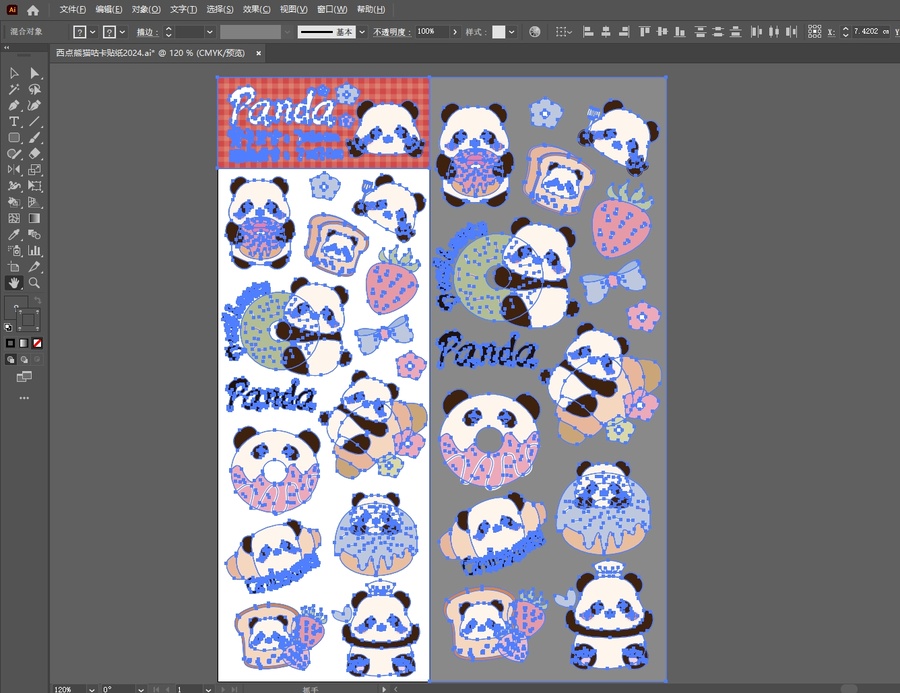
Task: Select the Column Graph tool
Action: (34, 250)
